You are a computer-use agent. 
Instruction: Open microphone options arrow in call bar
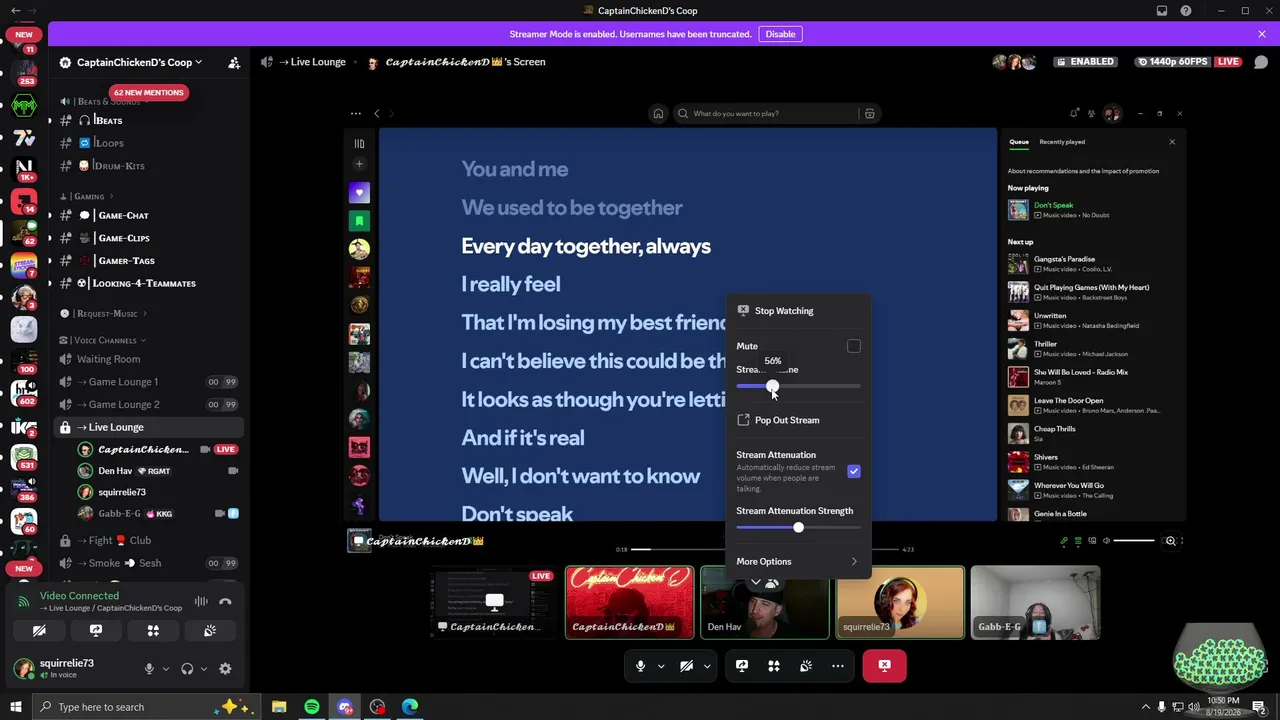point(661,666)
